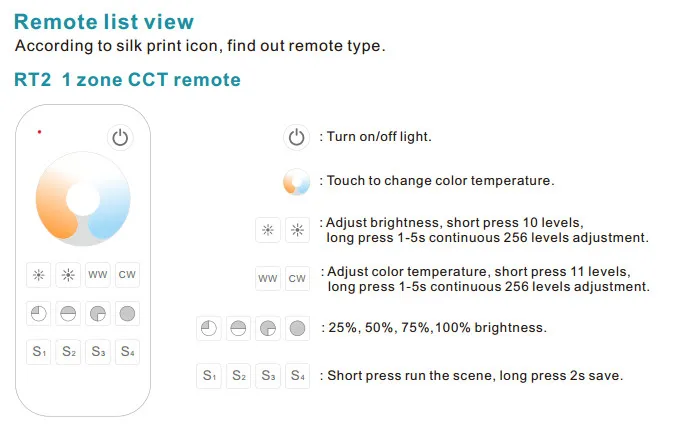The height and width of the screenshot is (428, 681).
Task: Click the S4 scene button on the remote
Action: coord(127,352)
